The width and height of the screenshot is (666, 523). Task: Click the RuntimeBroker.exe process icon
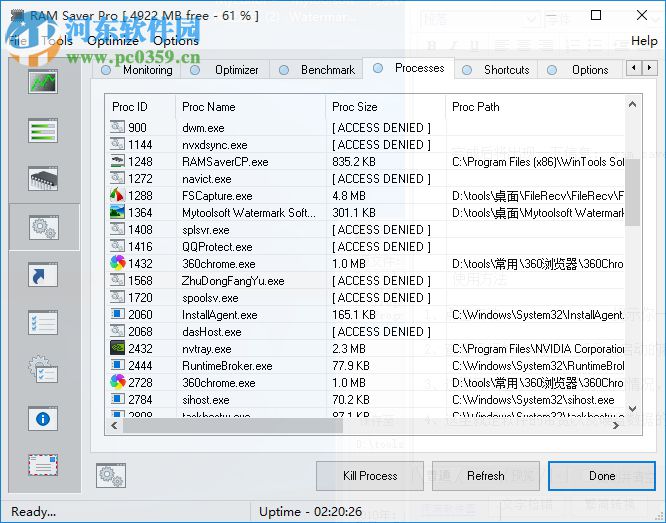[117, 365]
